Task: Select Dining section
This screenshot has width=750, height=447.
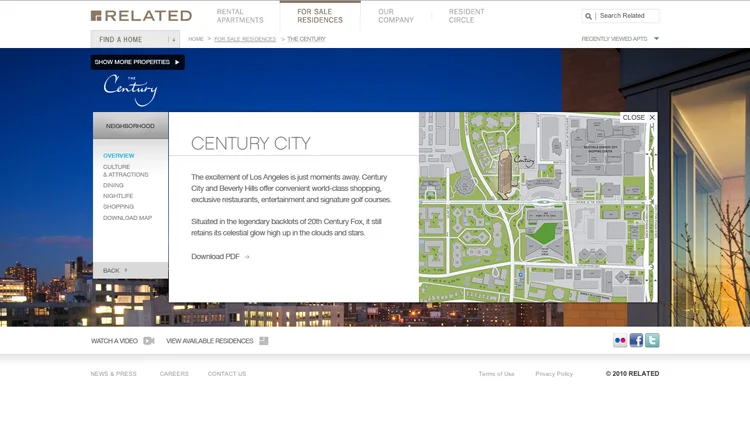Action: pyautogui.click(x=113, y=185)
